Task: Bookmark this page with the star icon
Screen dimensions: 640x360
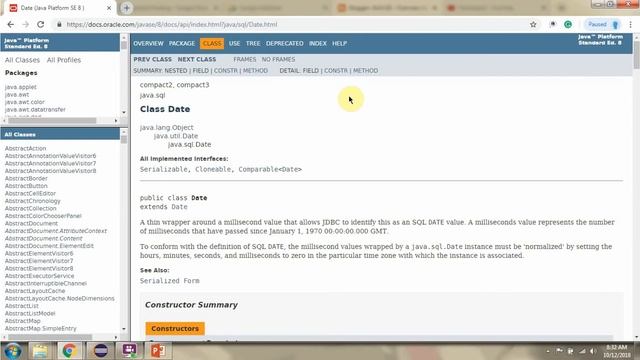Action: (533, 24)
